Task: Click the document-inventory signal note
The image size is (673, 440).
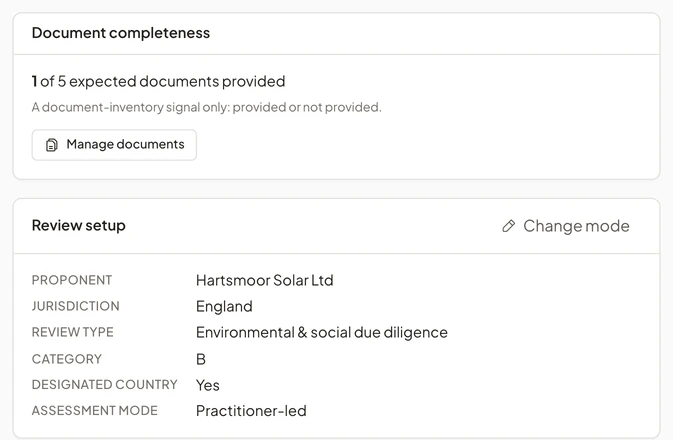Action: (x=206, y=107)
